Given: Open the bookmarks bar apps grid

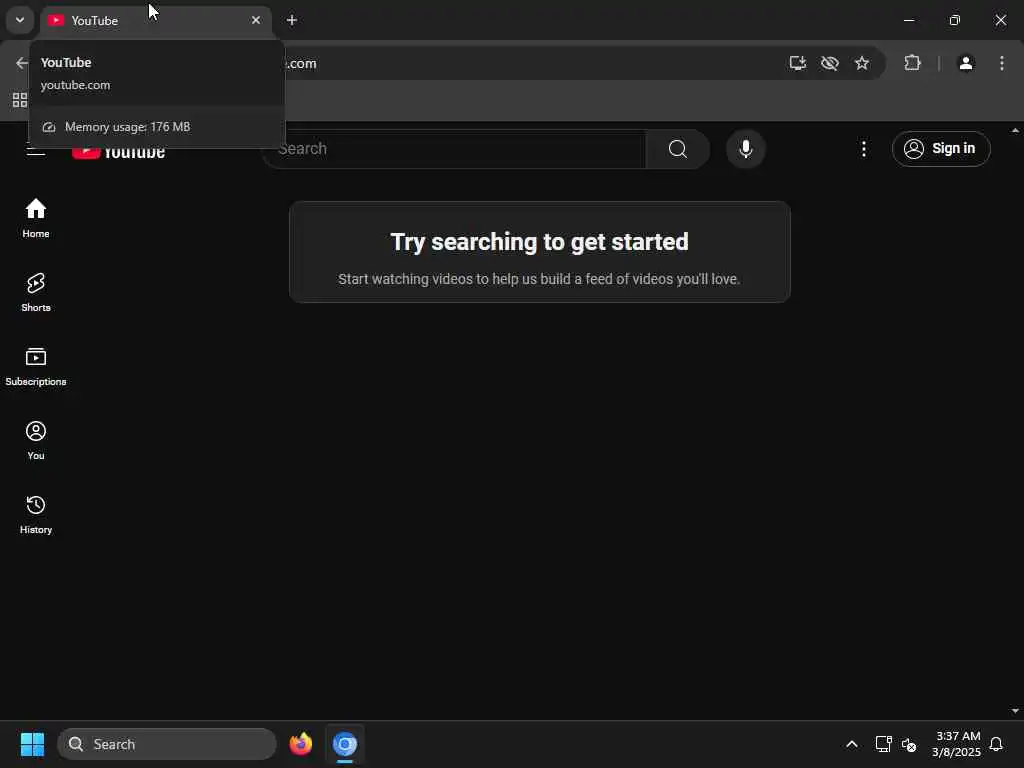Looking at the screenshot, I should pyautogui.click(x=20, y=100).
